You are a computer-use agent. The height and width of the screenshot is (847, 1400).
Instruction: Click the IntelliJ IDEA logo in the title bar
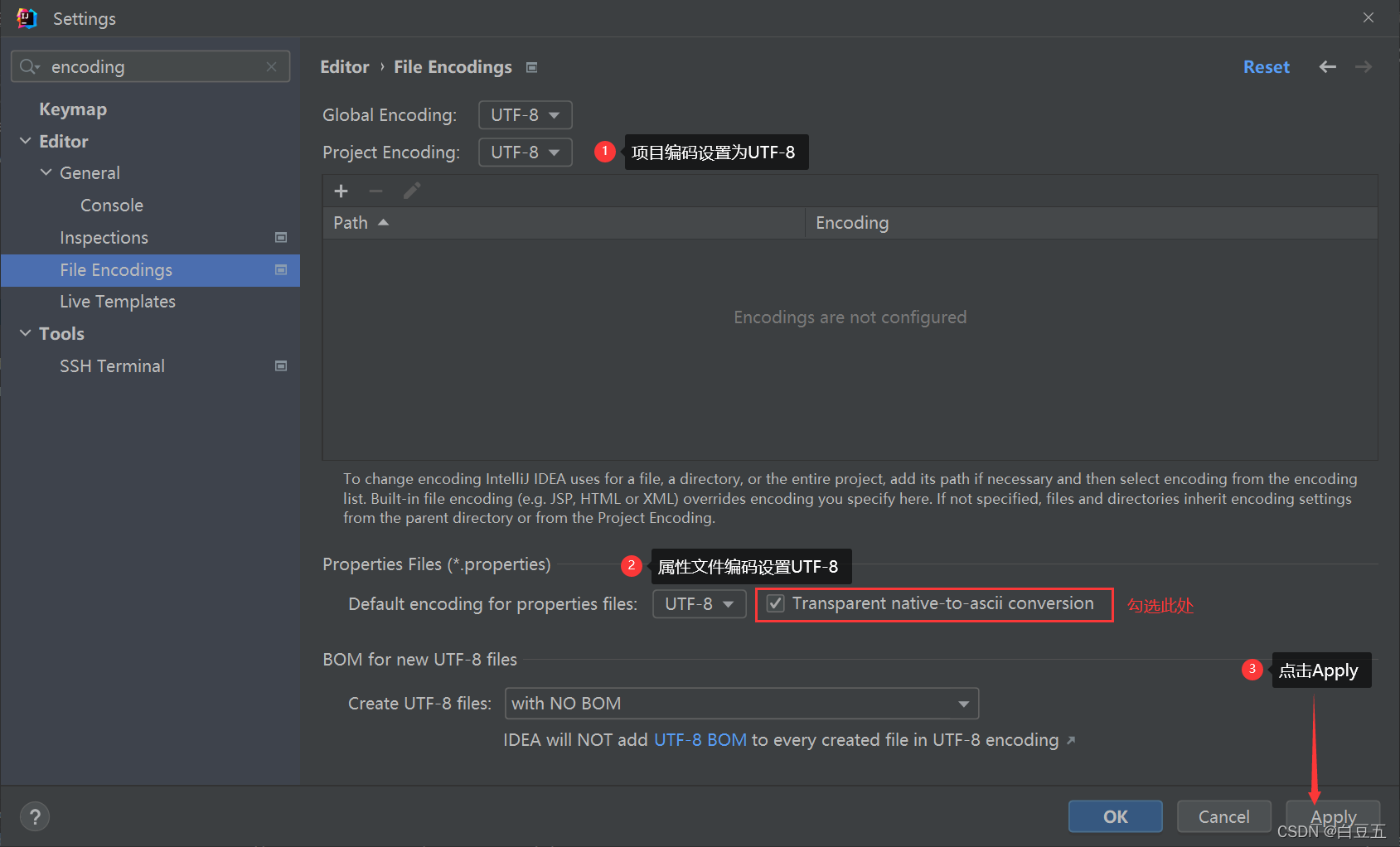tap(27, 18)
